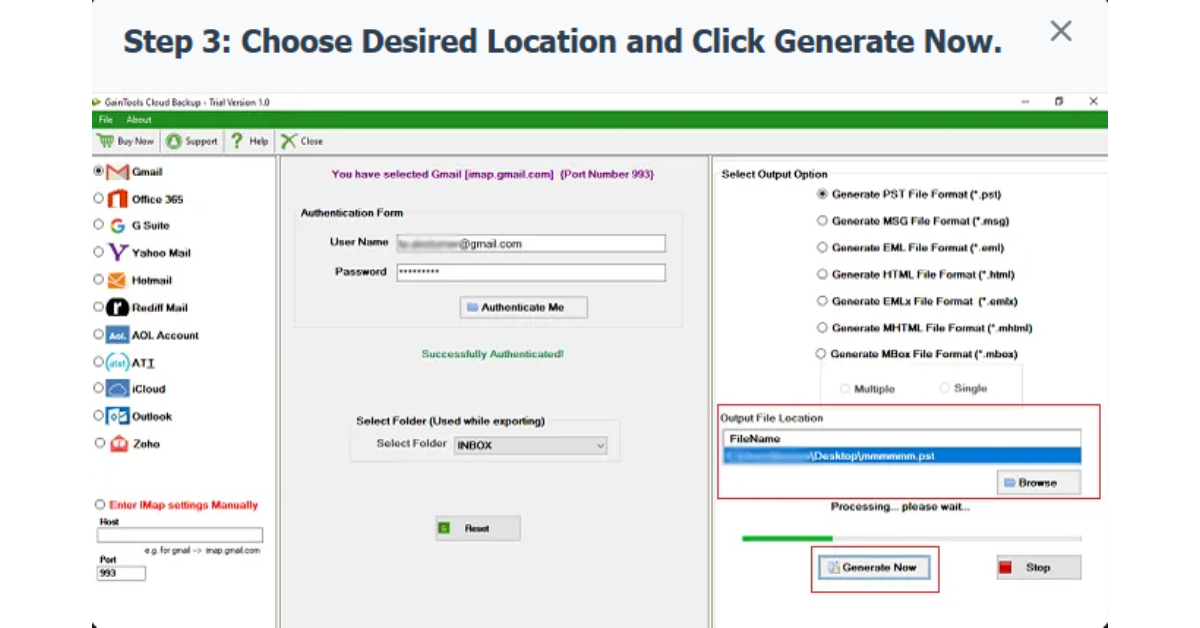Choose Generate MHTML File Format option
The height and width of the screenshot is (628, 1200).
(822, 327)
